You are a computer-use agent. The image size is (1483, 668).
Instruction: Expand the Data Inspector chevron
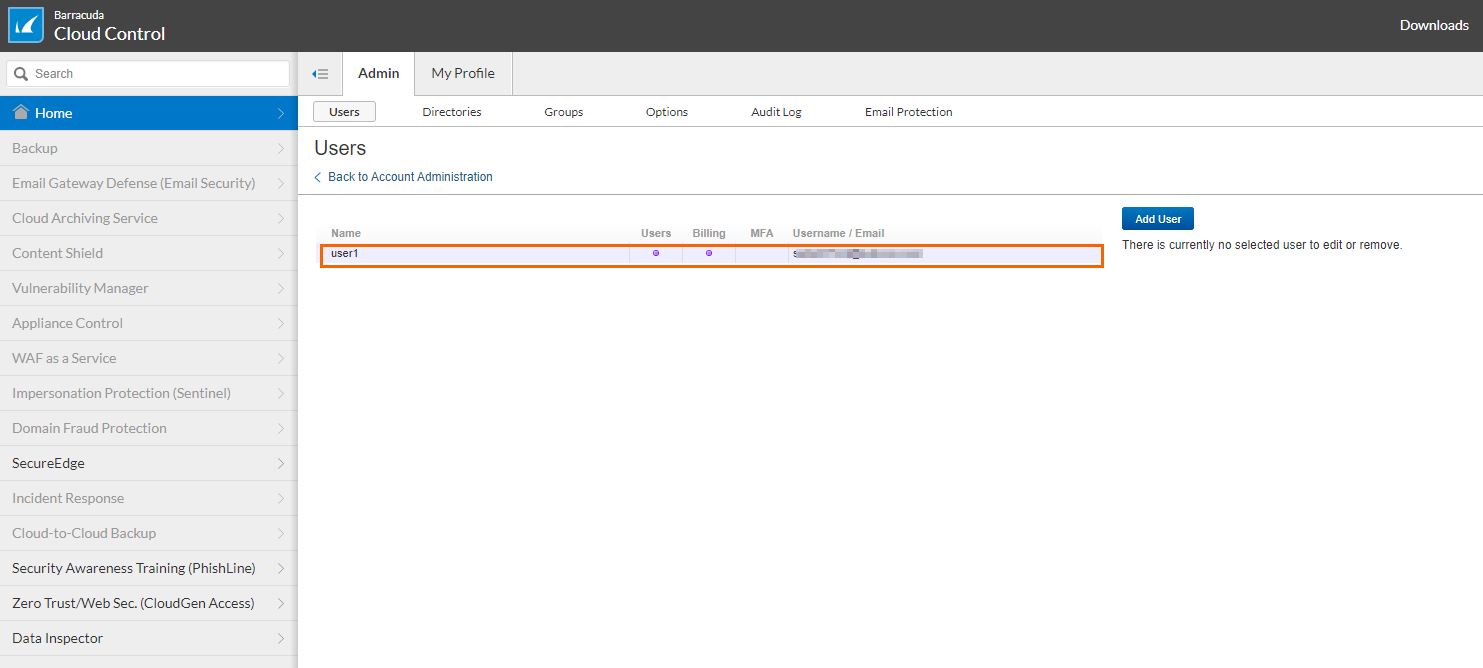(x=281, y=639)
